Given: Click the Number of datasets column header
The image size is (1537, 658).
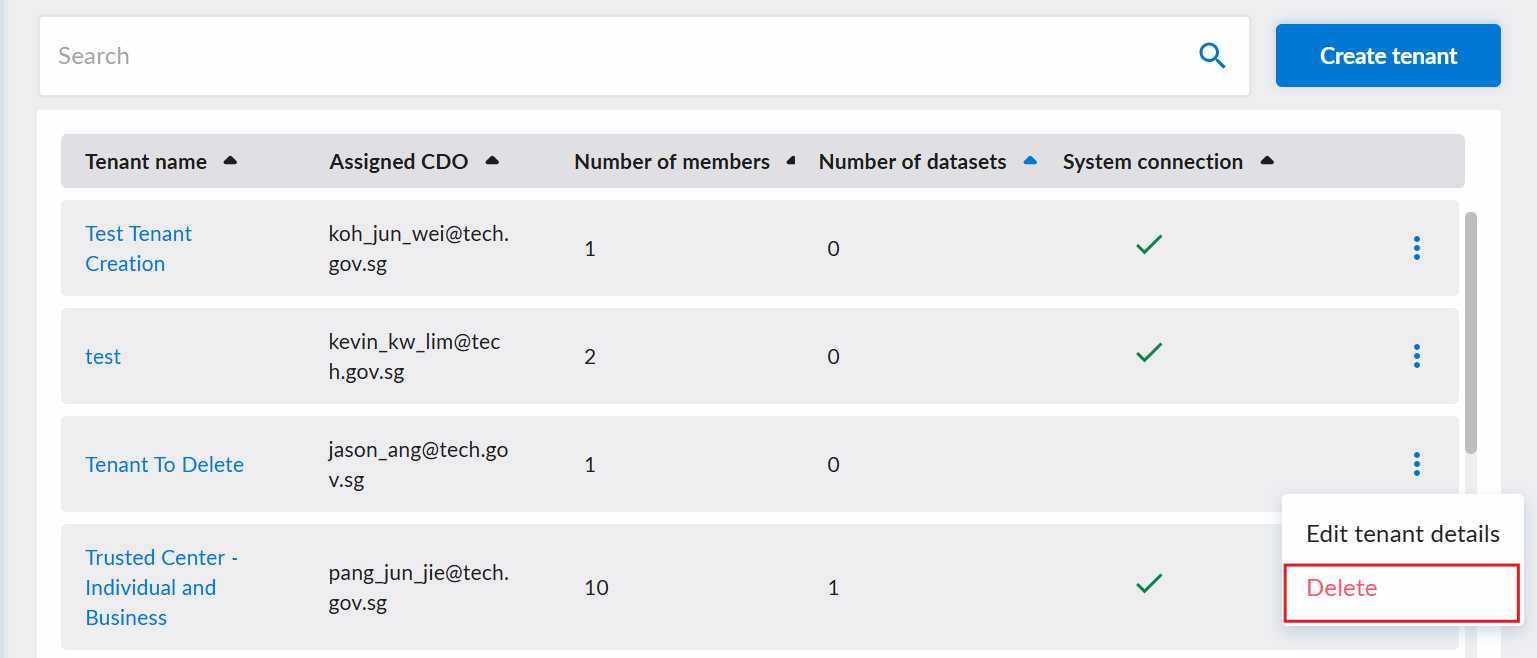Looking at the screenshot, I should (913, 162).
